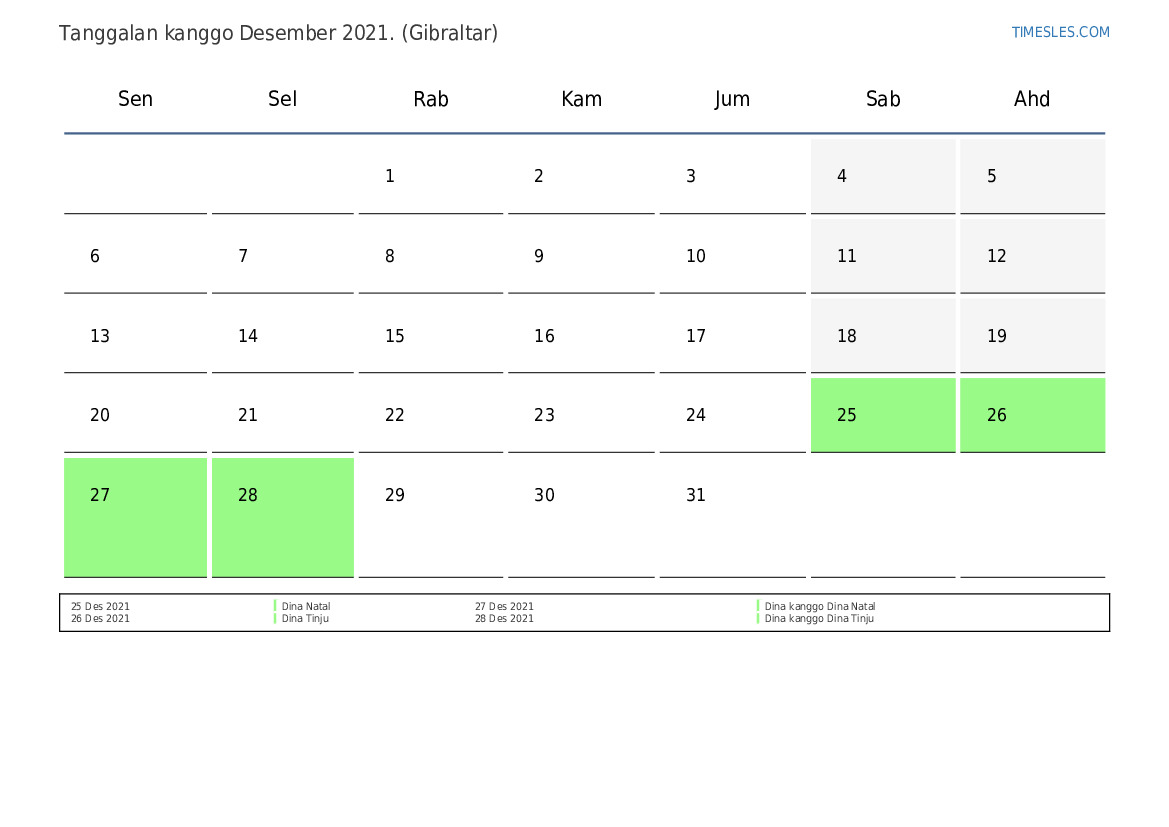The height and width of the screenshot is (827, 1169).
Task: Click the Dina Tinju legend entry
Action: click(305, 618)
